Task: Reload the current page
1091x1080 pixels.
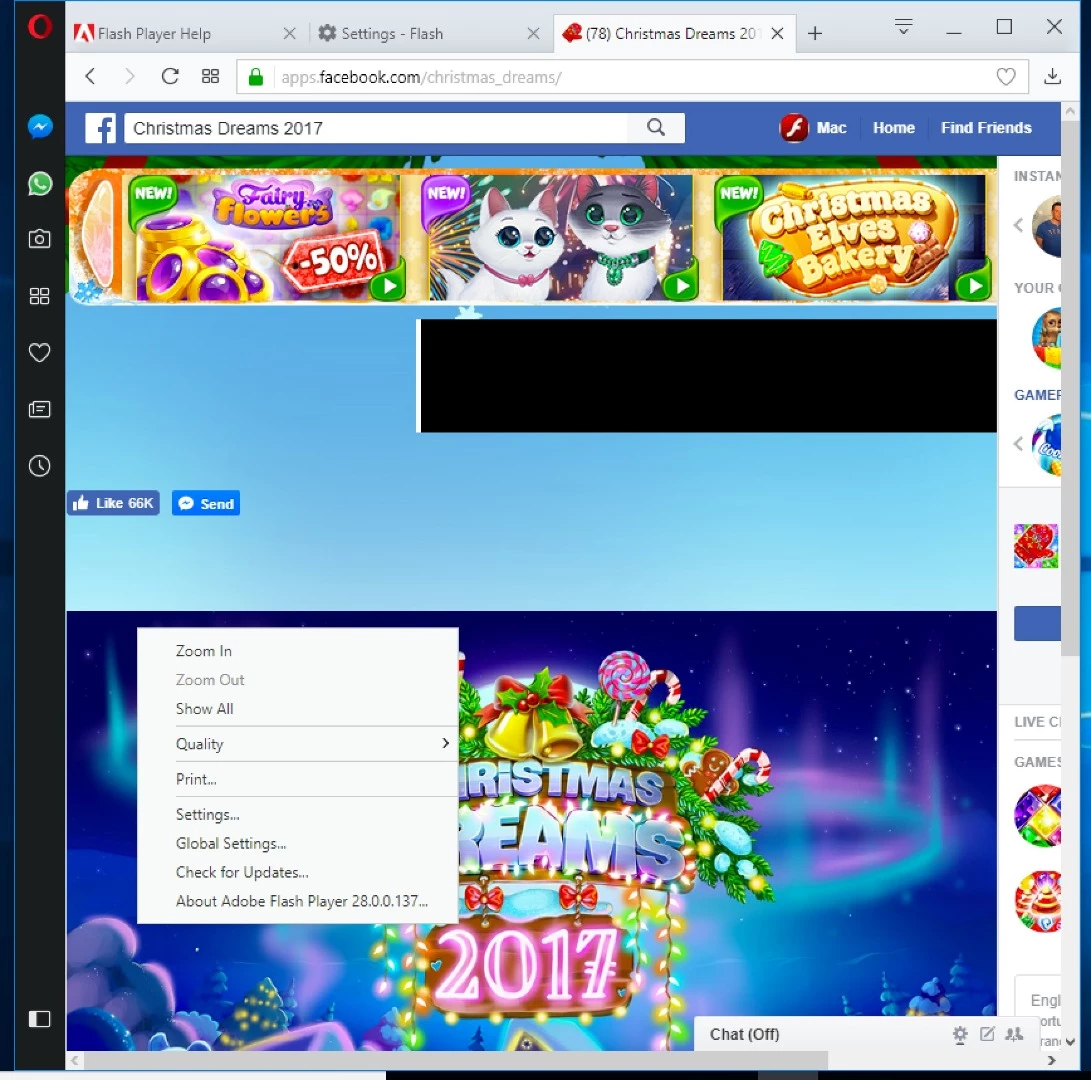Action: pyautogui.click(x=170, y=76)
